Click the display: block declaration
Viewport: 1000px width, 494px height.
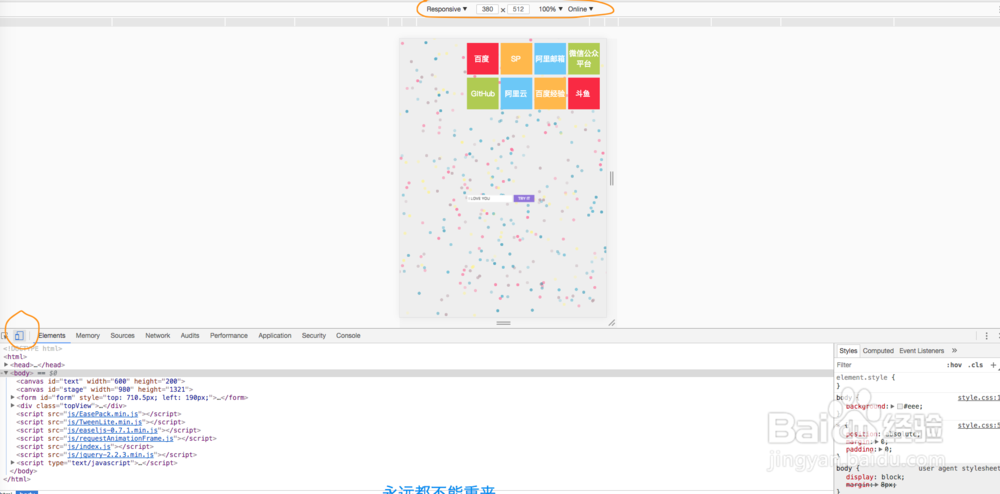tap(875, 476)
